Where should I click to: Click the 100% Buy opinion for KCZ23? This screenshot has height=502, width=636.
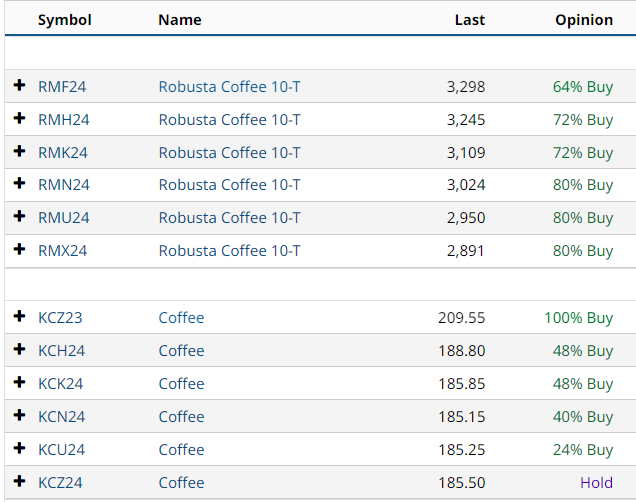click(578, 318)
